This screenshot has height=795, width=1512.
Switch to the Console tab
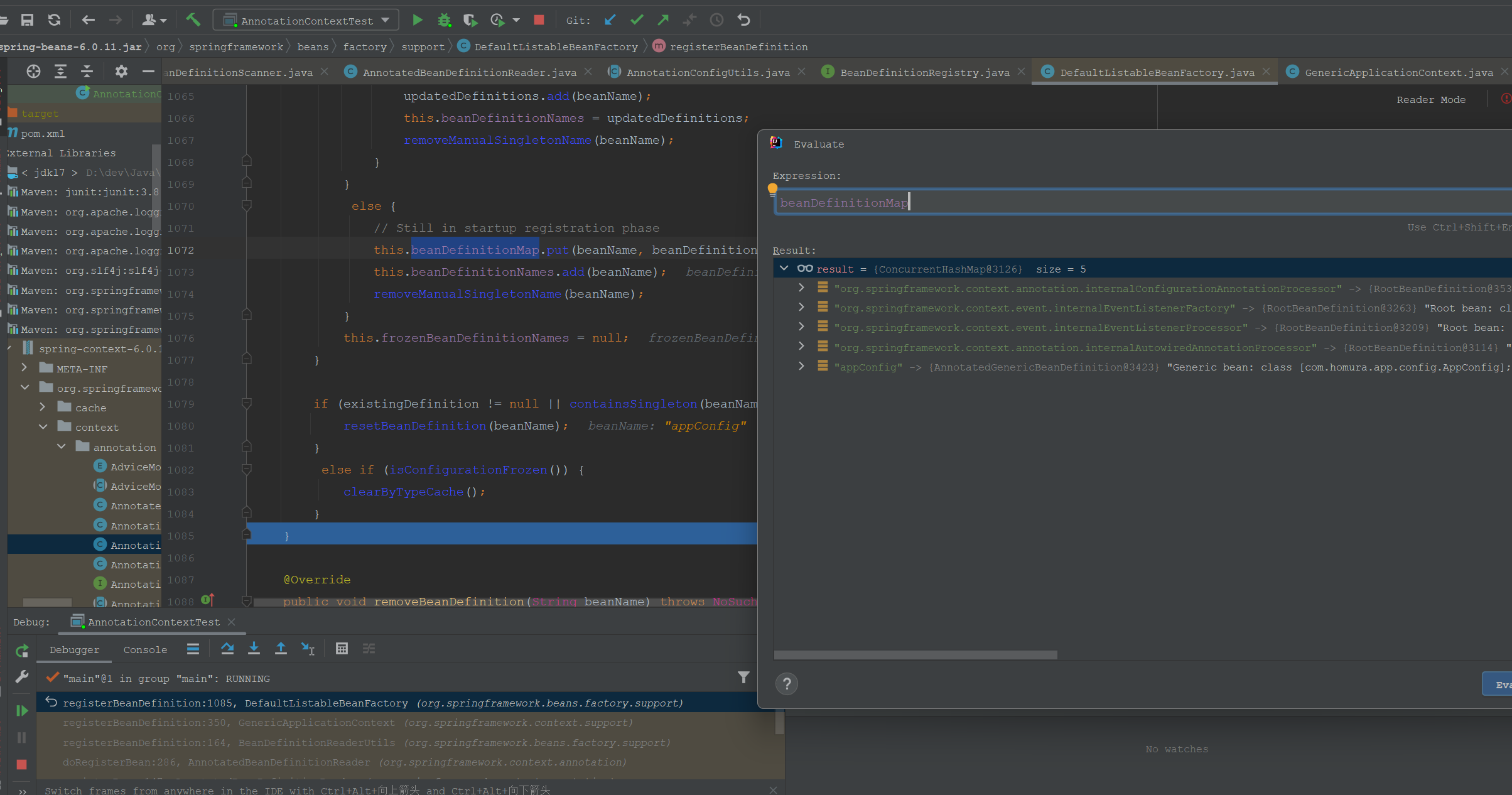tap(145, 650)
